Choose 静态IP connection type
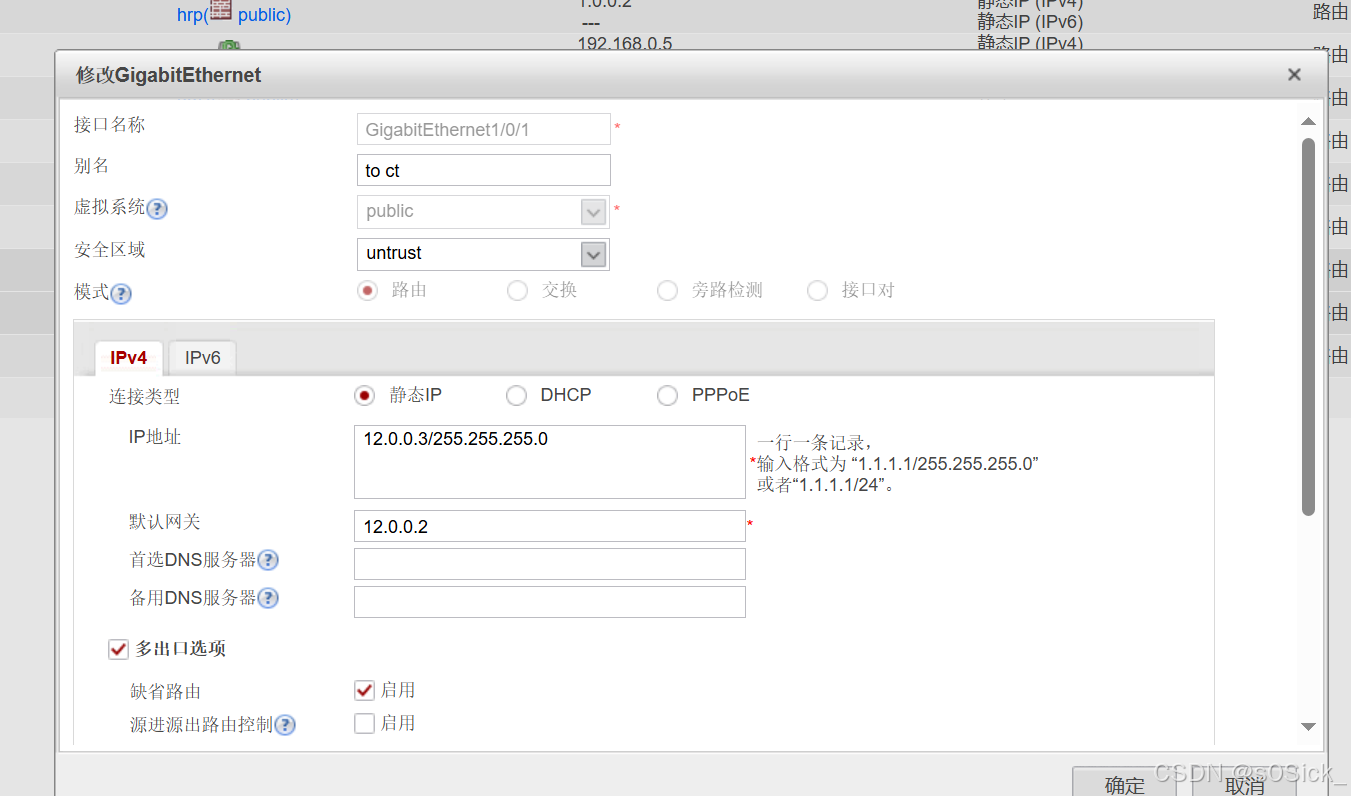1351x796 pixels. point(365,396)
